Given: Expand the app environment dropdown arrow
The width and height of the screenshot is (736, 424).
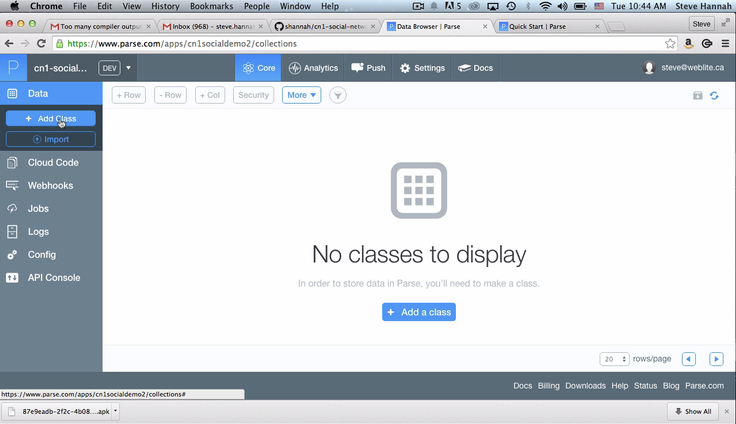Looking at the screenshot, I should coord(128,68).
